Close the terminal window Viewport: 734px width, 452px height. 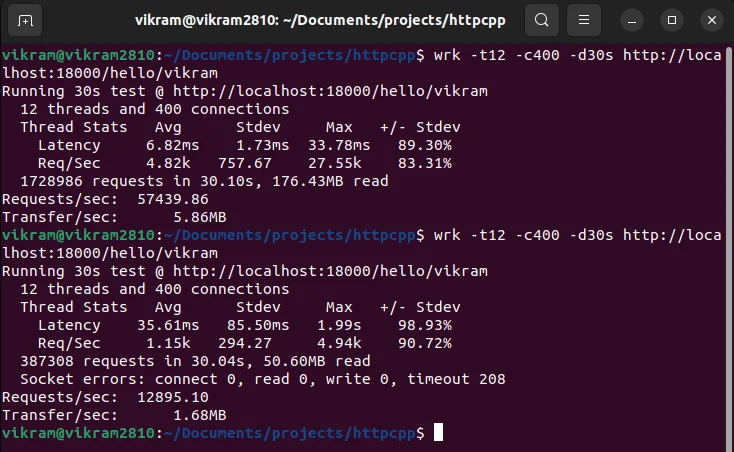pyautogui.click(x=712, y=21)
